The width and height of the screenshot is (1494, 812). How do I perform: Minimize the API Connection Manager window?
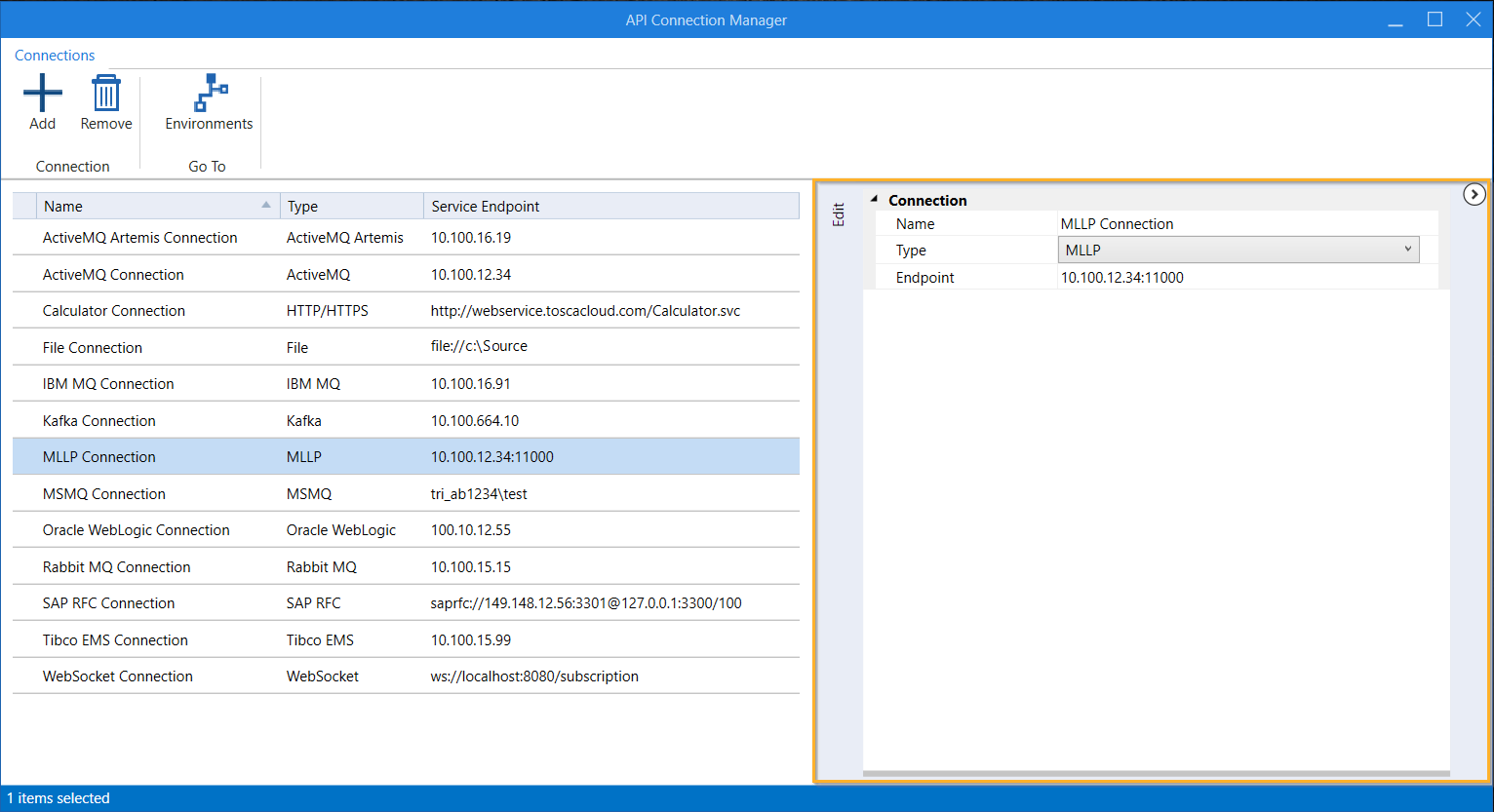[x=1396, y=19]
